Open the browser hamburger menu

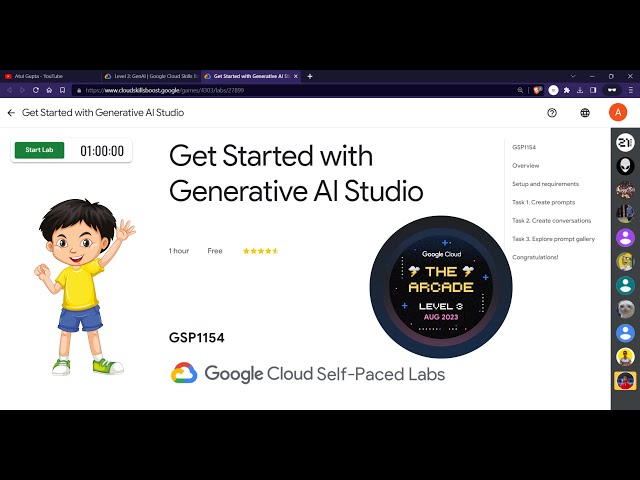631,90
